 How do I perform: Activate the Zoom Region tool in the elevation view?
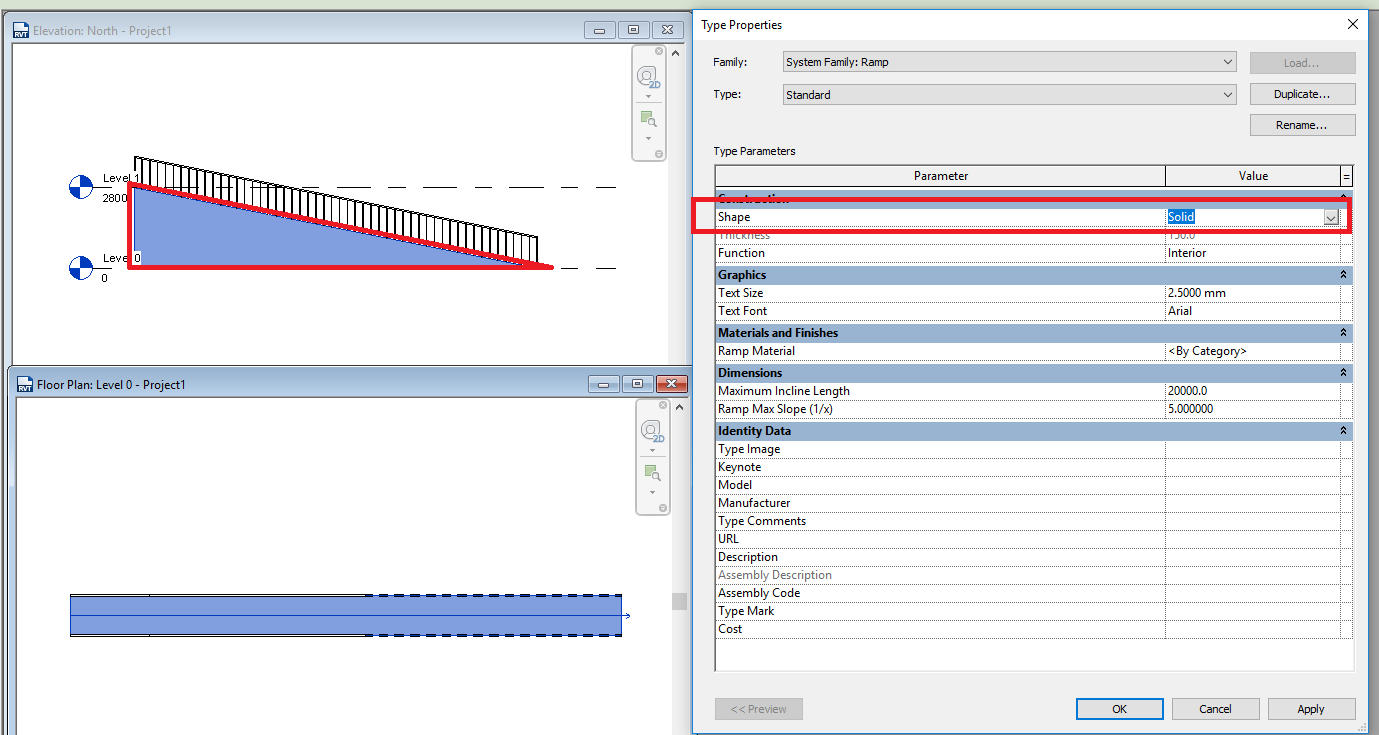click(647, 116)
